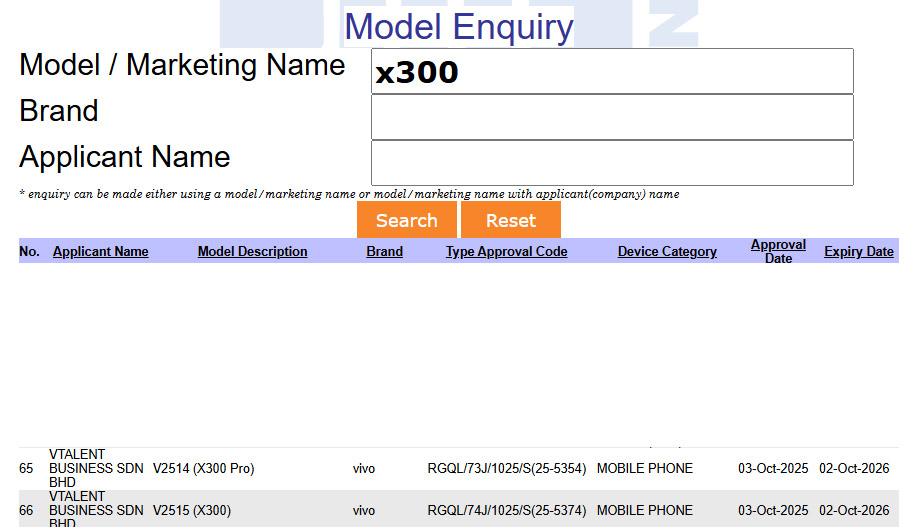Sort by Expiry Date column header

point(858,252)
